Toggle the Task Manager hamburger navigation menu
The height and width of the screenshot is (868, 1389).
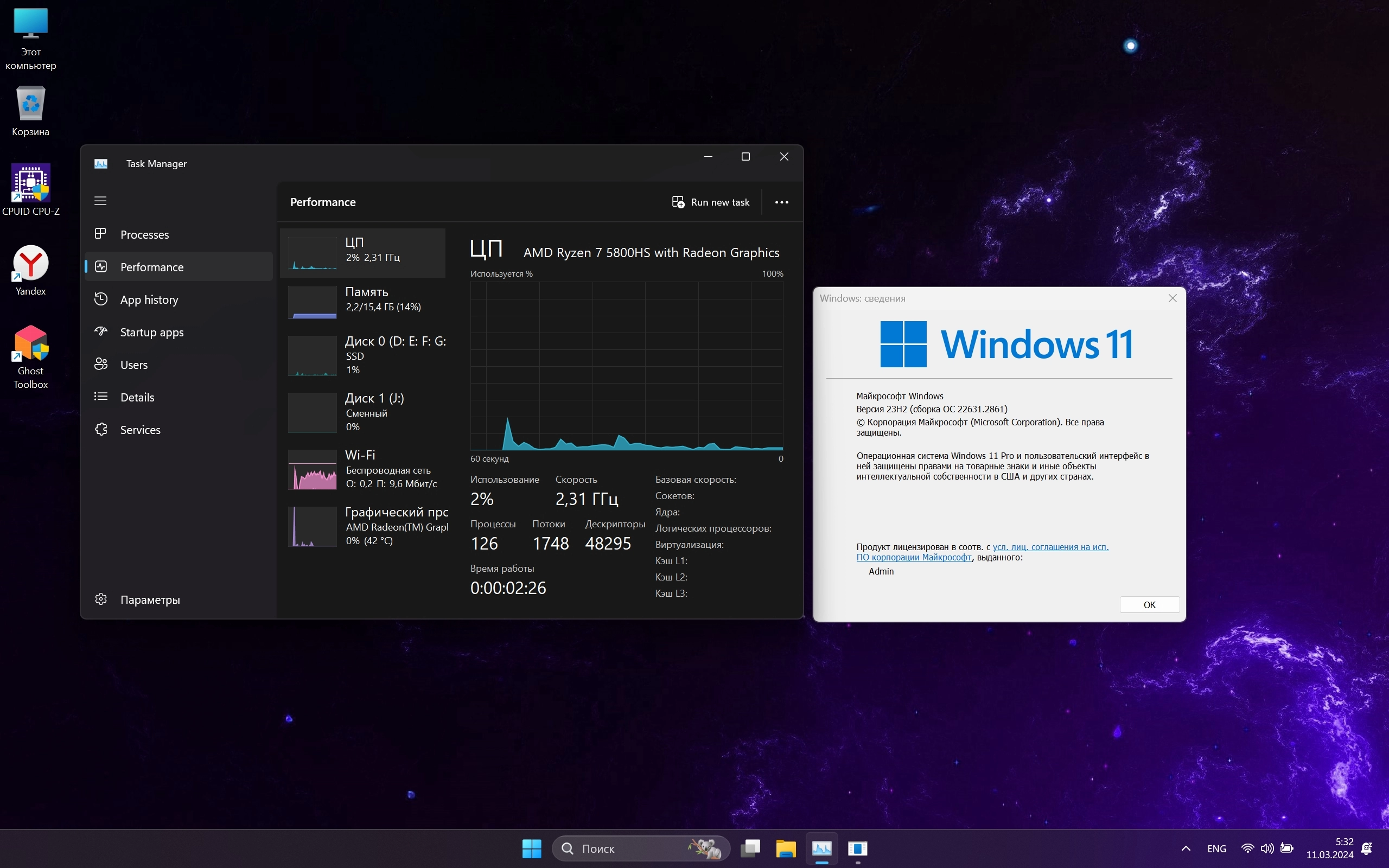(100, 201)
